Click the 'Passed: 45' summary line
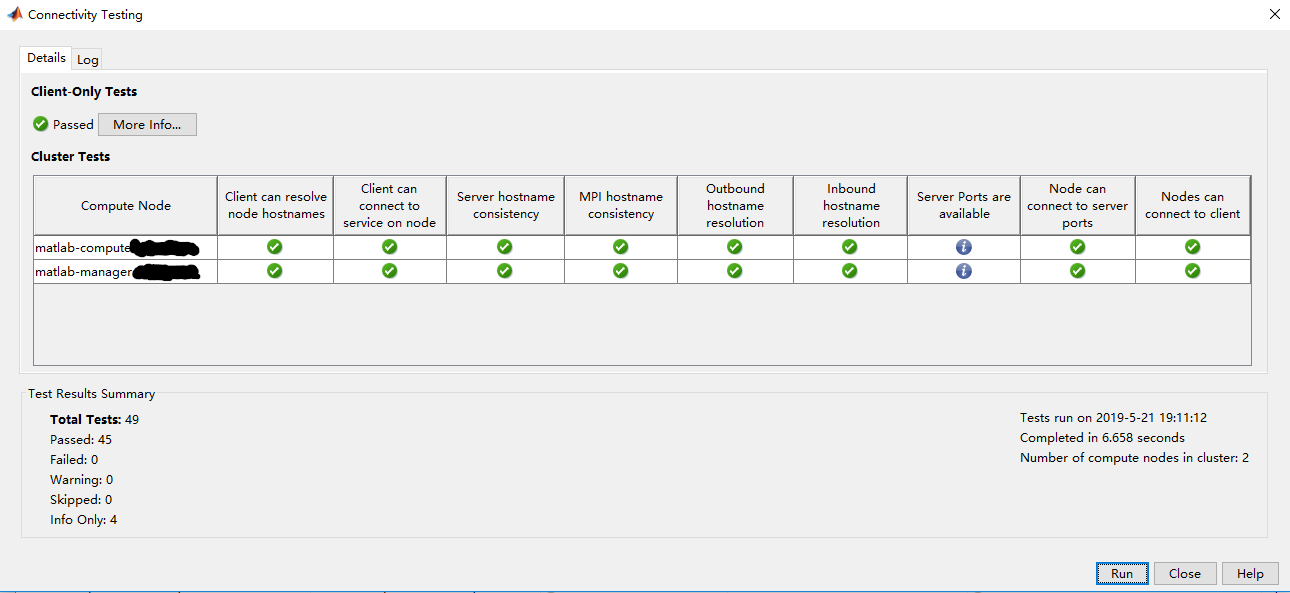Image resolution: width=1290 pixels, height=593 pixels. pos(81,440)
